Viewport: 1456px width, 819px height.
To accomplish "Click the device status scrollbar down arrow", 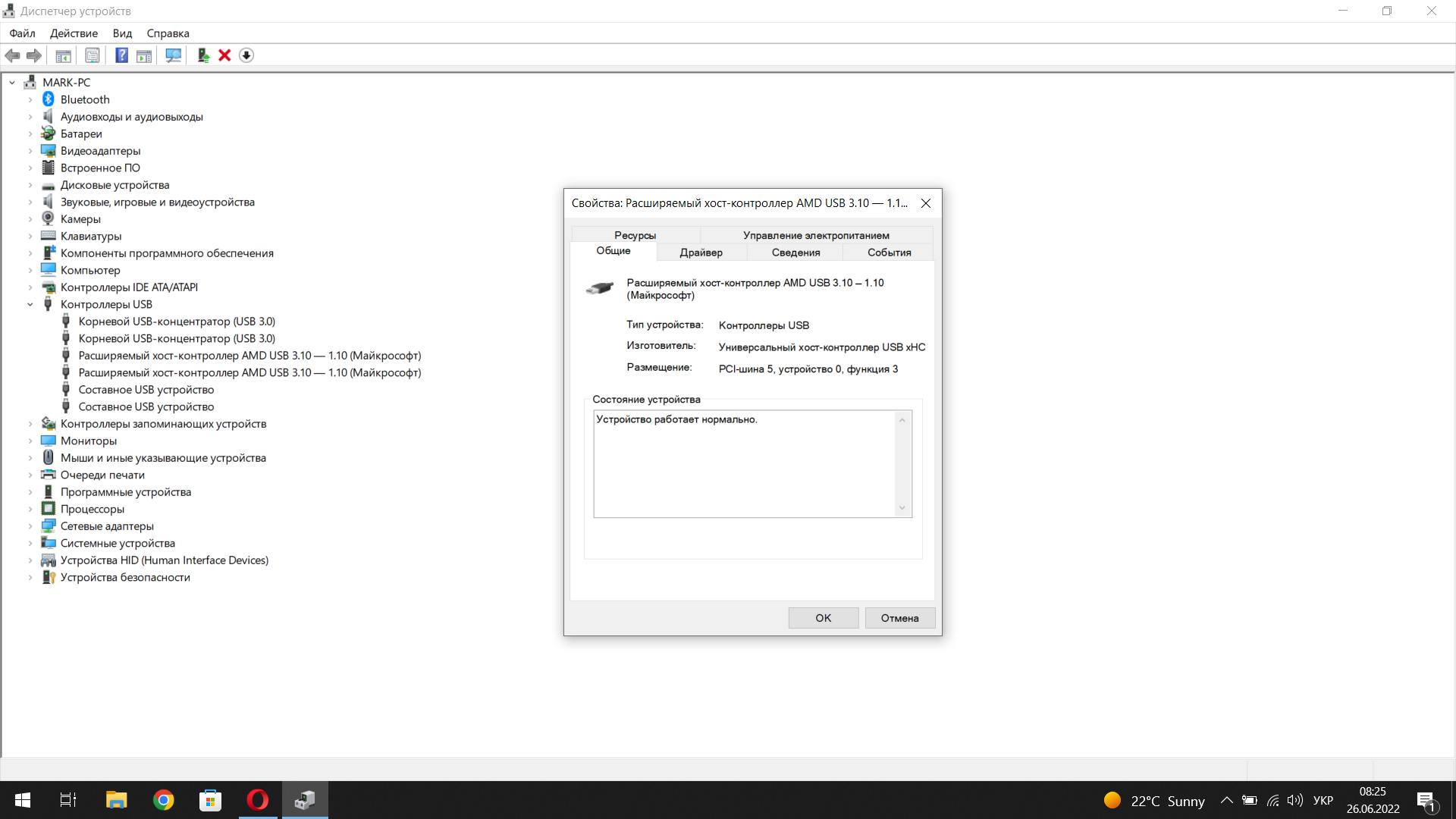I will [x=902, y=508].
